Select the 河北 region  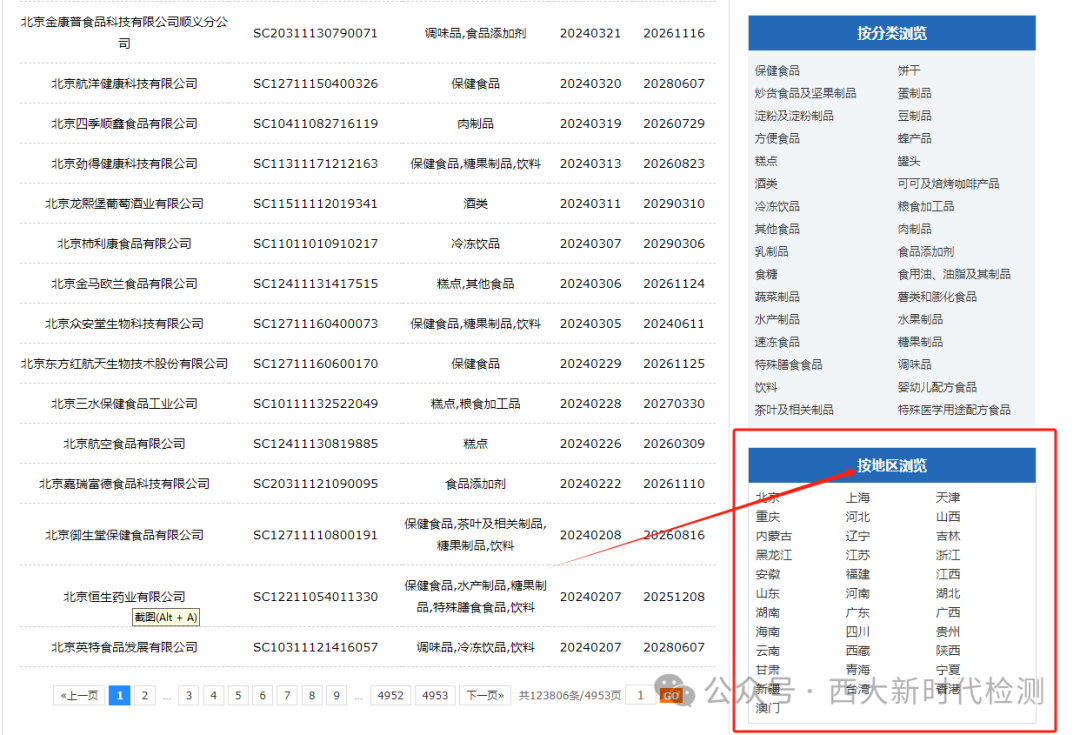pos(858,517)
